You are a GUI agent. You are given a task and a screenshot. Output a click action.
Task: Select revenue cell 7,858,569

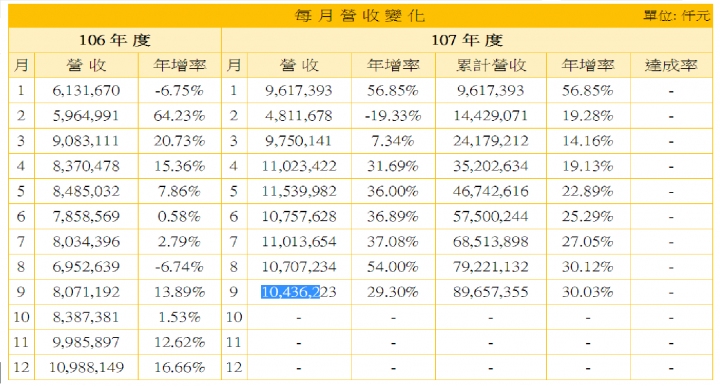pos(86,217)
